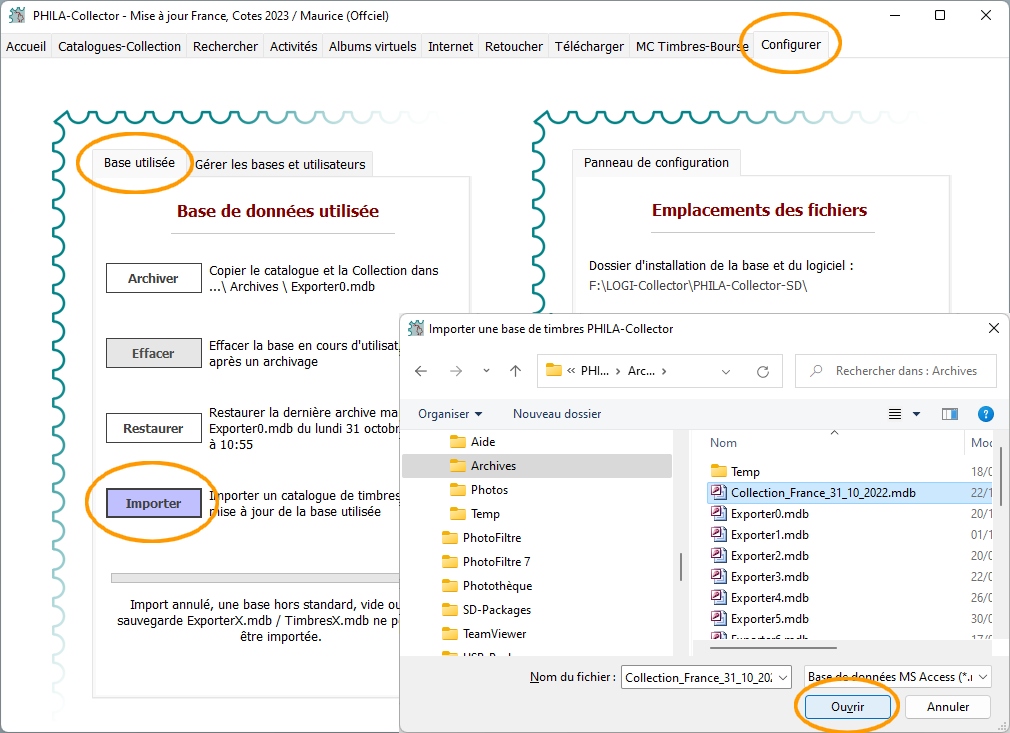Open the Albums virtuels menu tab
Image resolution: width=1010 pixels, height=733 pixels.
click(x=372, y=46)
